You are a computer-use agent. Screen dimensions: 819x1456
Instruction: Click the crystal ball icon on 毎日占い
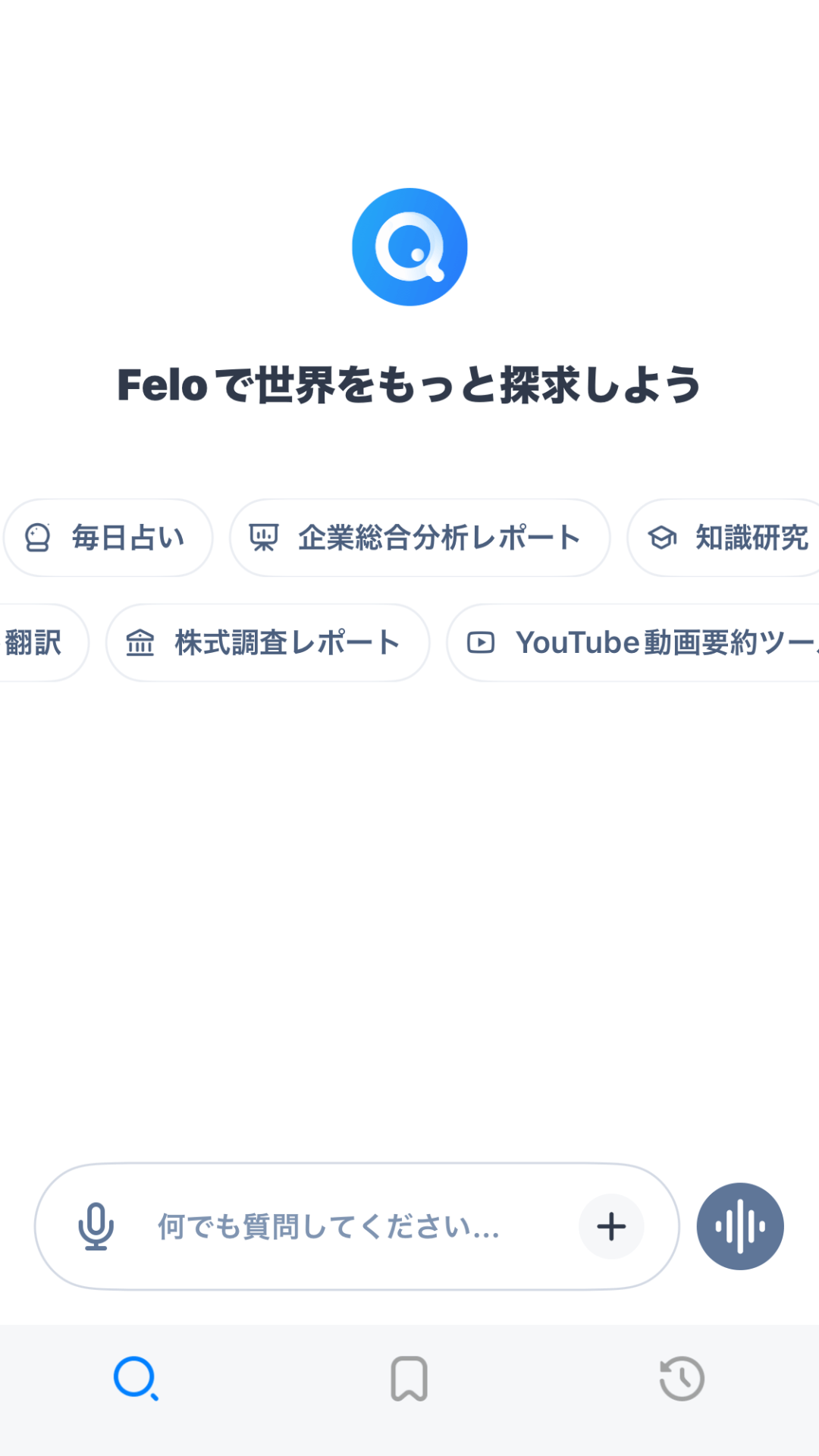[37, 538]
